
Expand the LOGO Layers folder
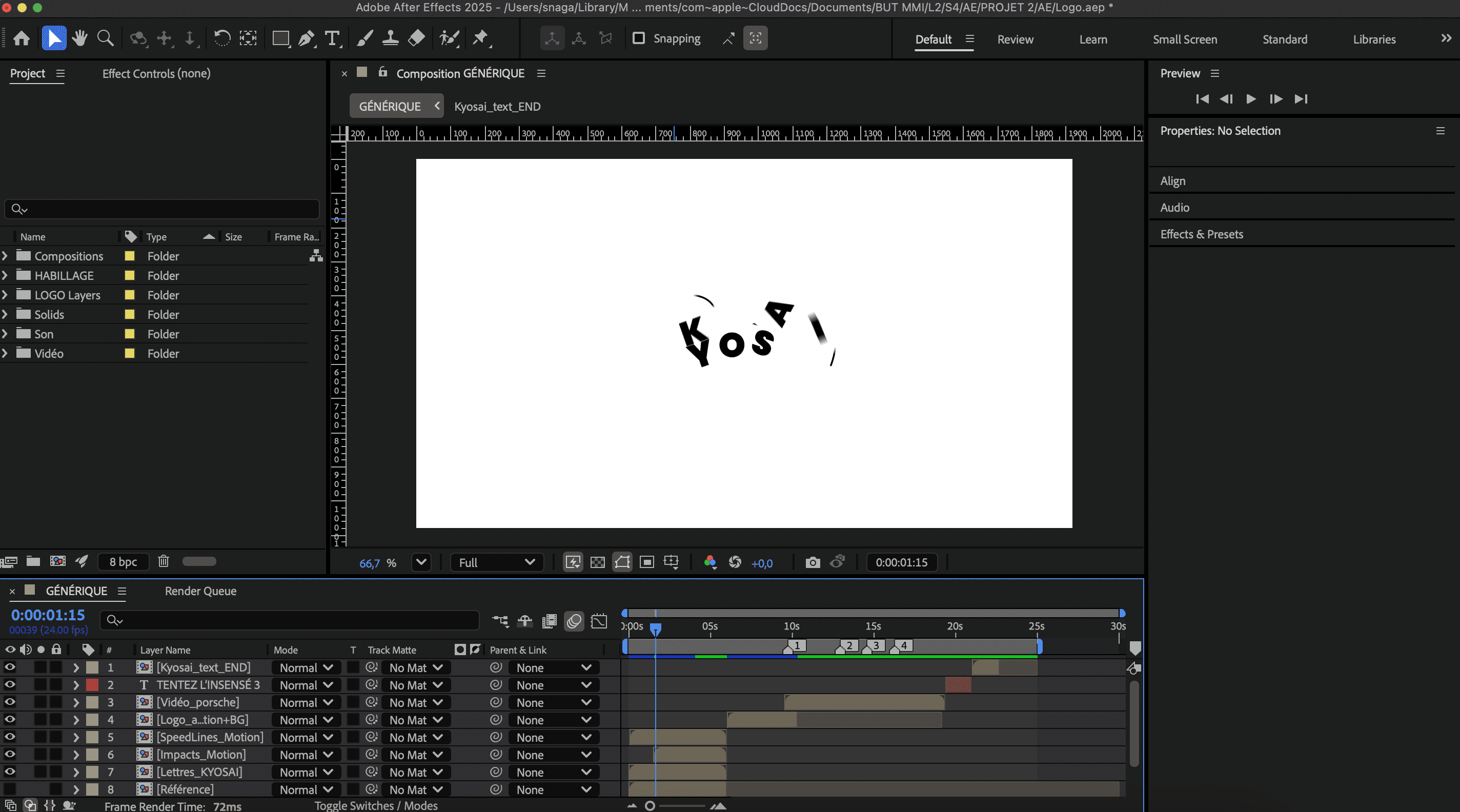tap(5, 295)
